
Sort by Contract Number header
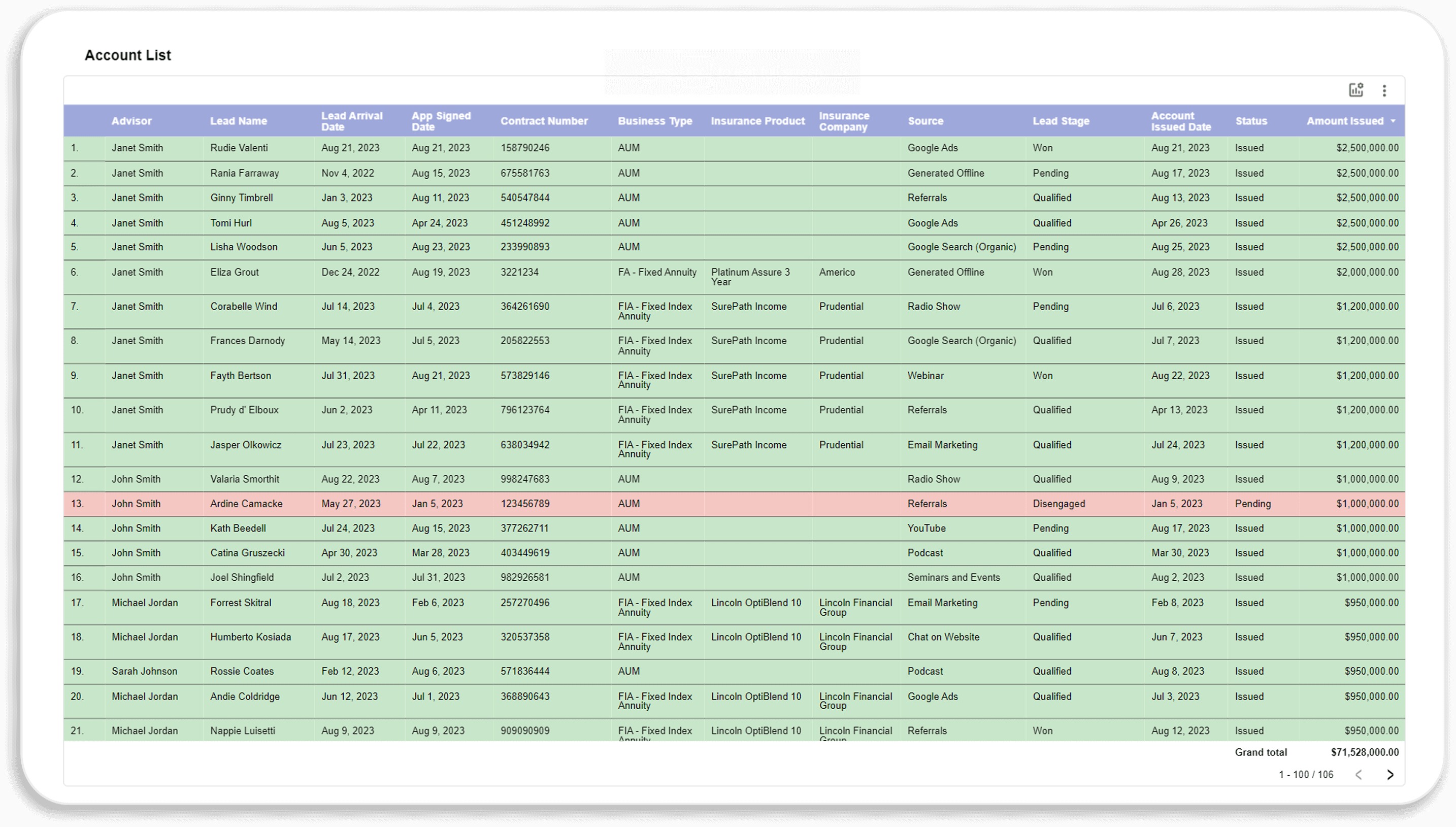[544, 121]
